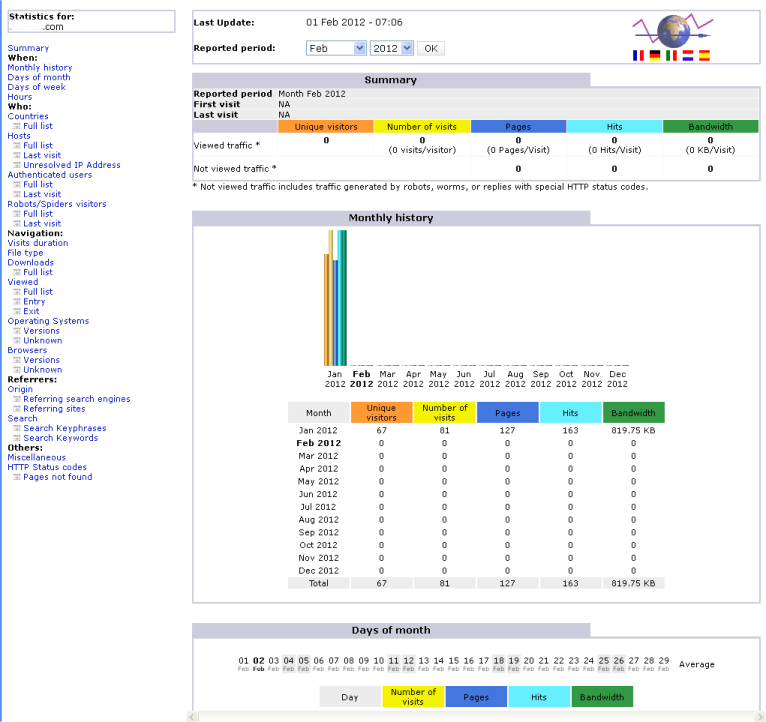Open HTTP Status codes report
The width and height of the screenshot is (766, 722).
(47, 467)
